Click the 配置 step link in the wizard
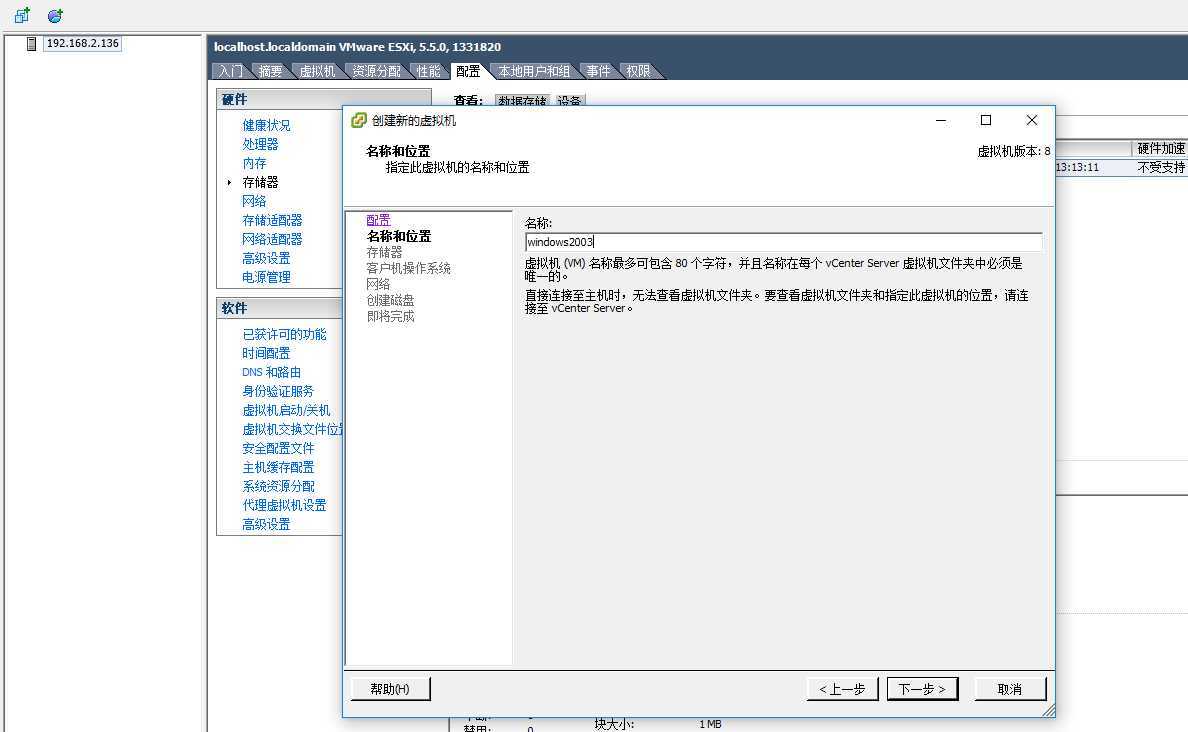Viewport: 1188px width, 732px height. [378, 220]
